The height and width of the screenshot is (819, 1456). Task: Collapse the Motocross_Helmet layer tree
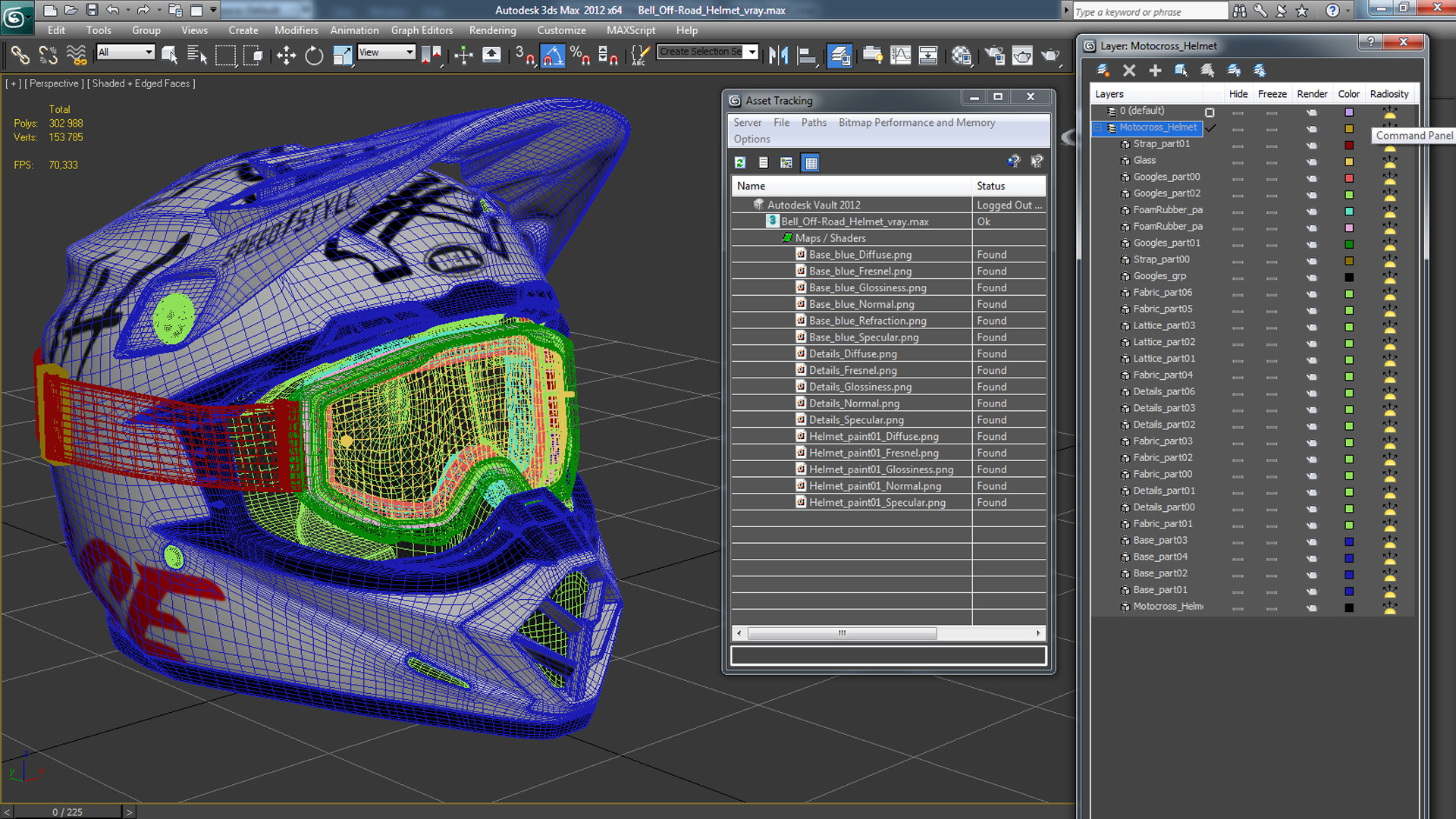tap(1097, 127)
